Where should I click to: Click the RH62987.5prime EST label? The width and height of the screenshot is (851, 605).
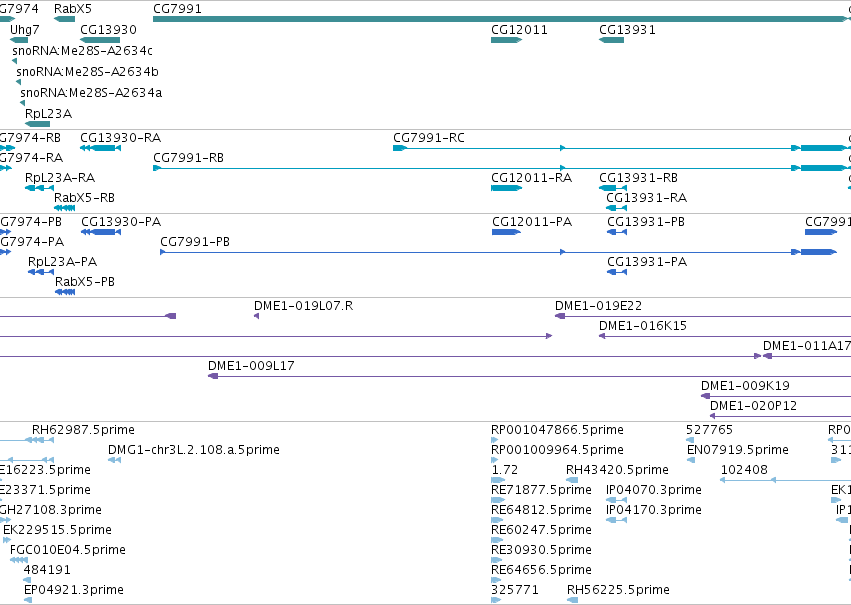click(x=84, y=430)
